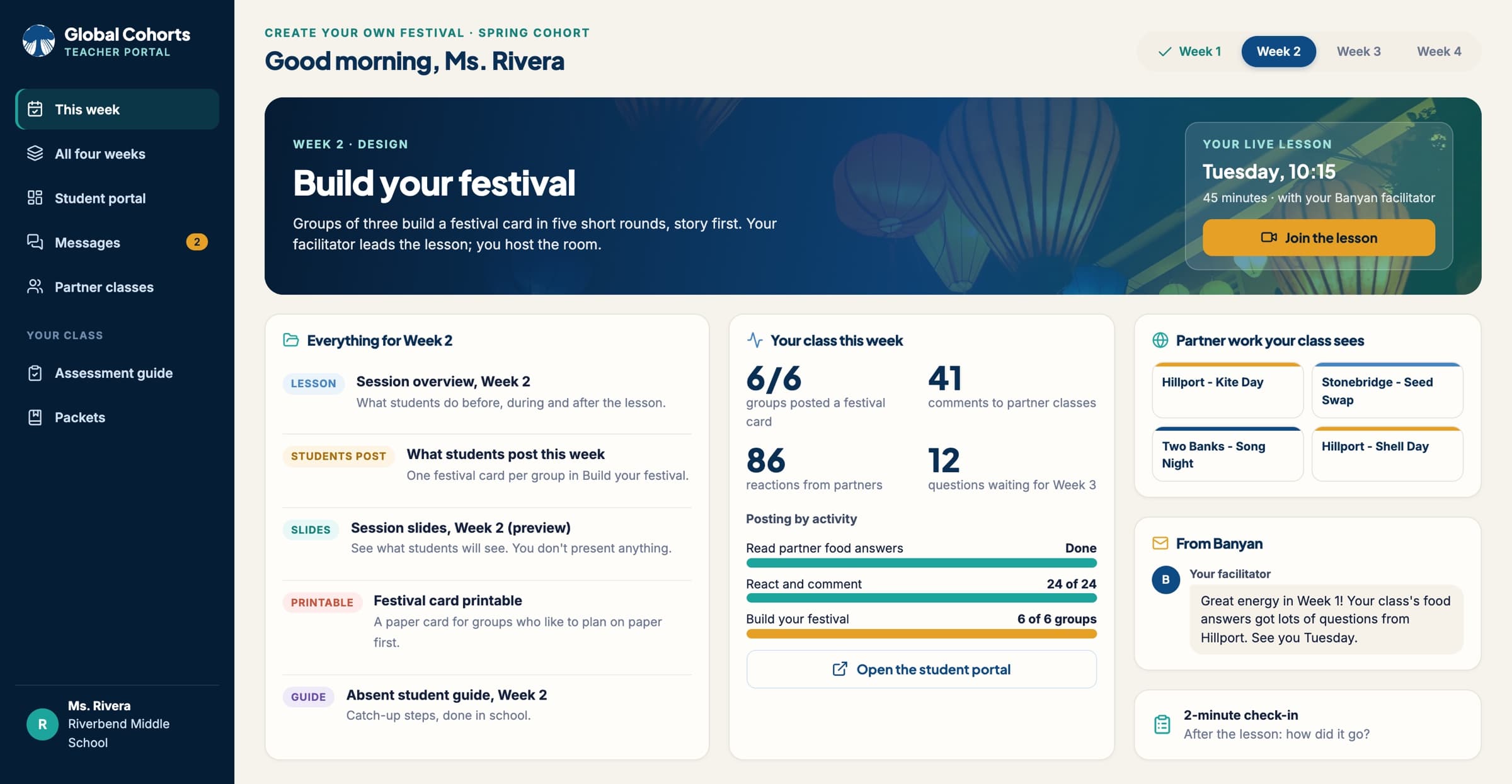
Task: Open the Two Banks - Song Night card
Action: (1227, 454)
